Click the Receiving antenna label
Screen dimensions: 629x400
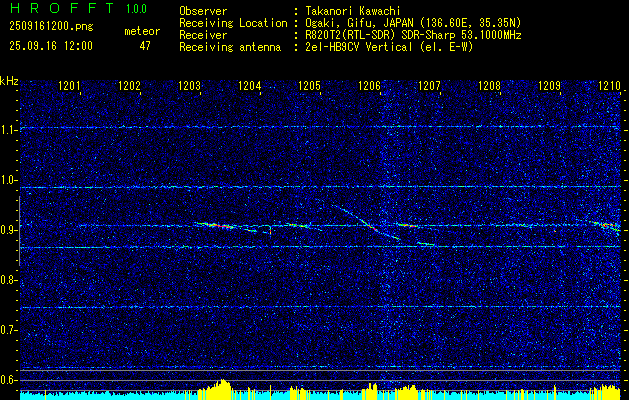(x=230, y=47)
